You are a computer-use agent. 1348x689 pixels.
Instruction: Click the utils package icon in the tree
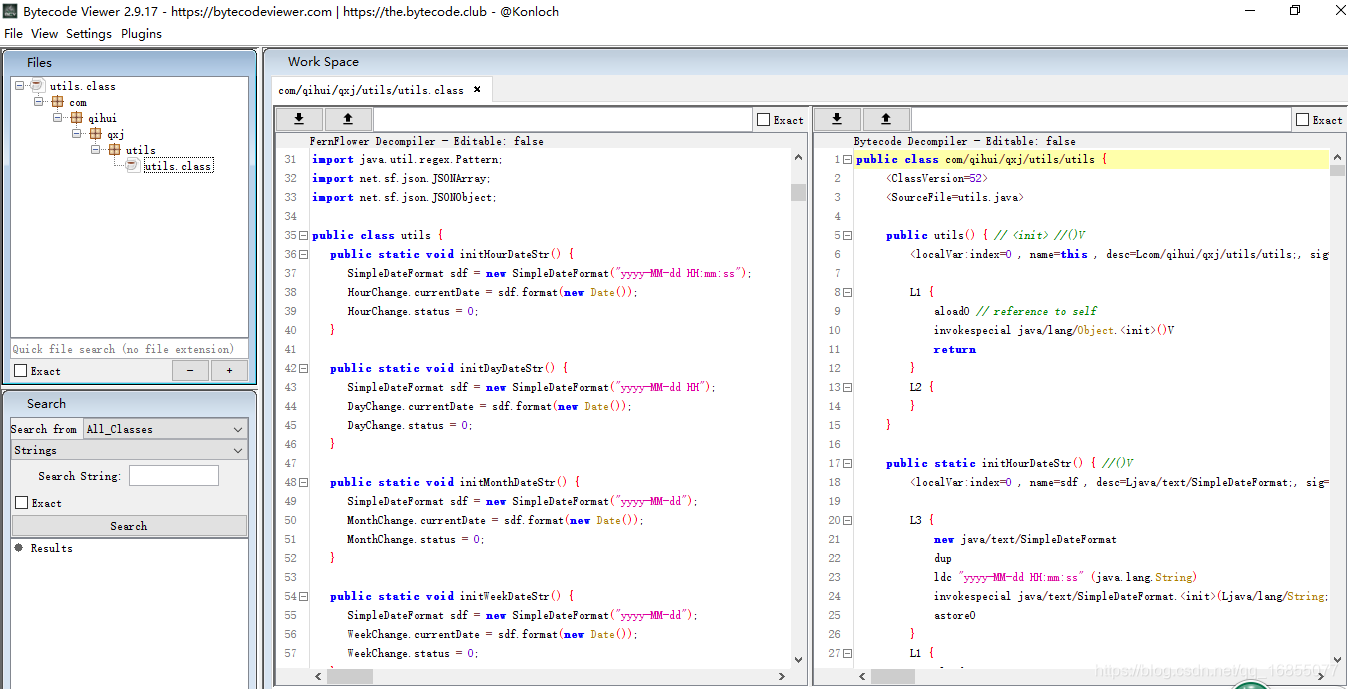115,150
